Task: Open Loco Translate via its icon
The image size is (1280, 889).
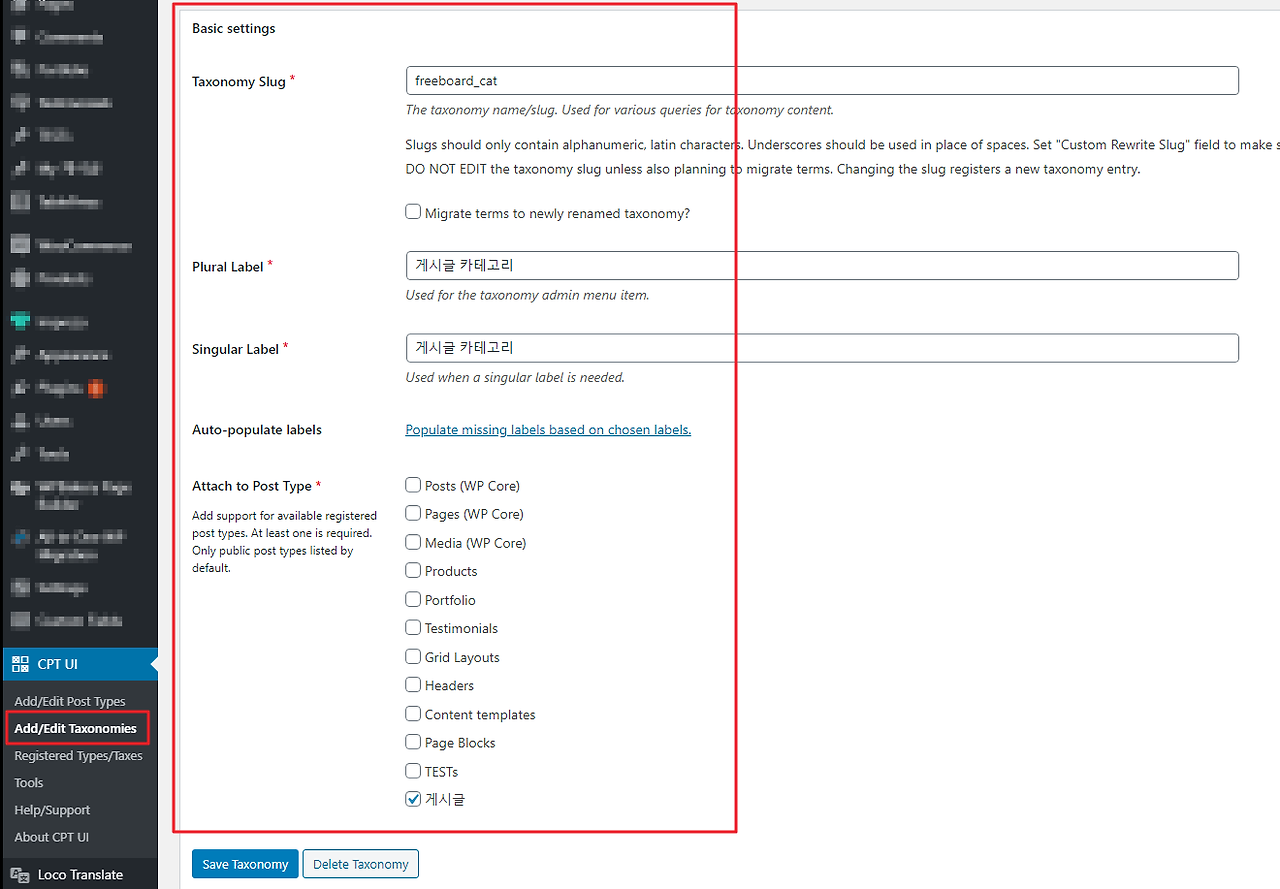Action: pos(19,874)
